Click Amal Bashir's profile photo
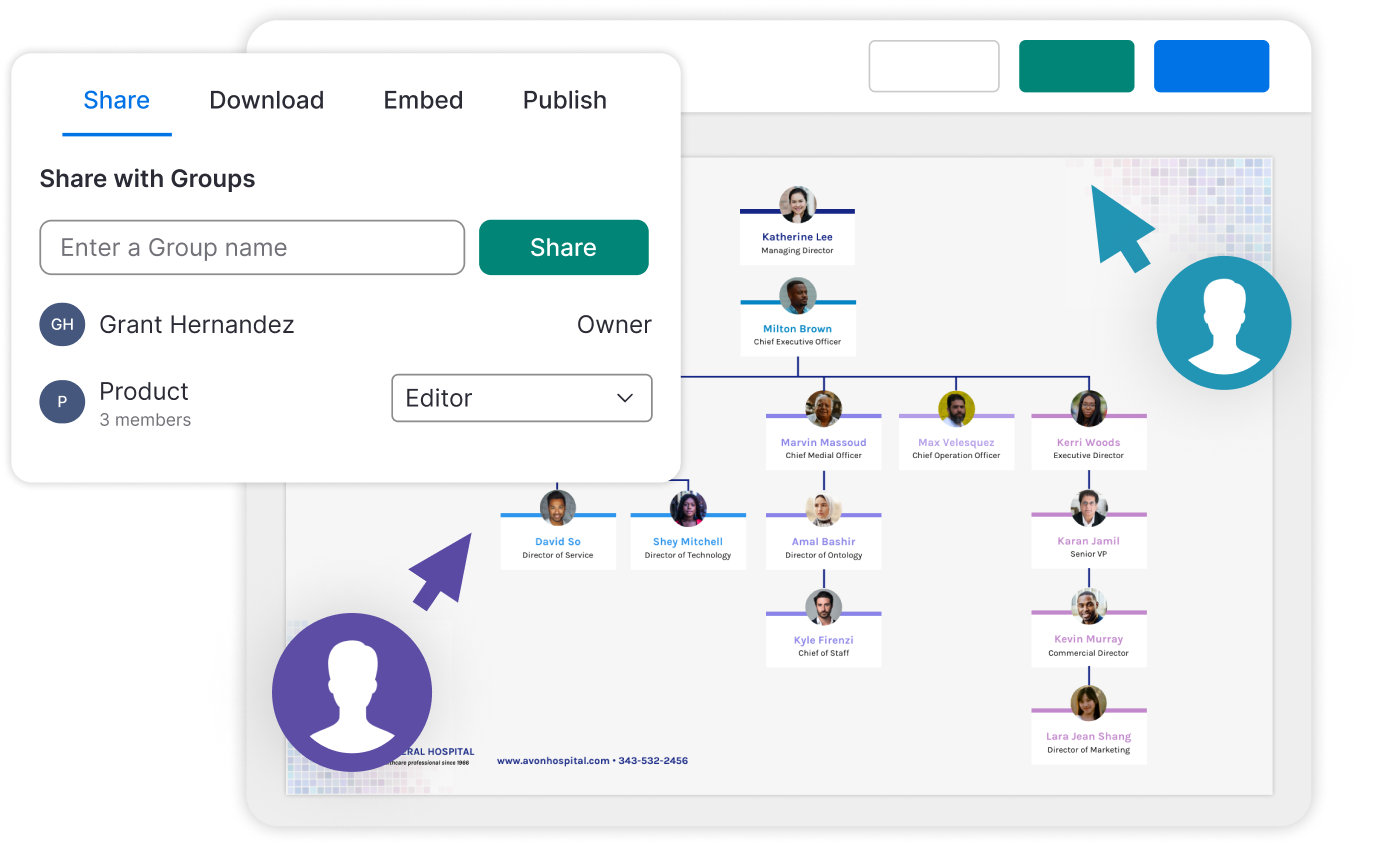1375x847 pixels. click(x=823, y=507)
